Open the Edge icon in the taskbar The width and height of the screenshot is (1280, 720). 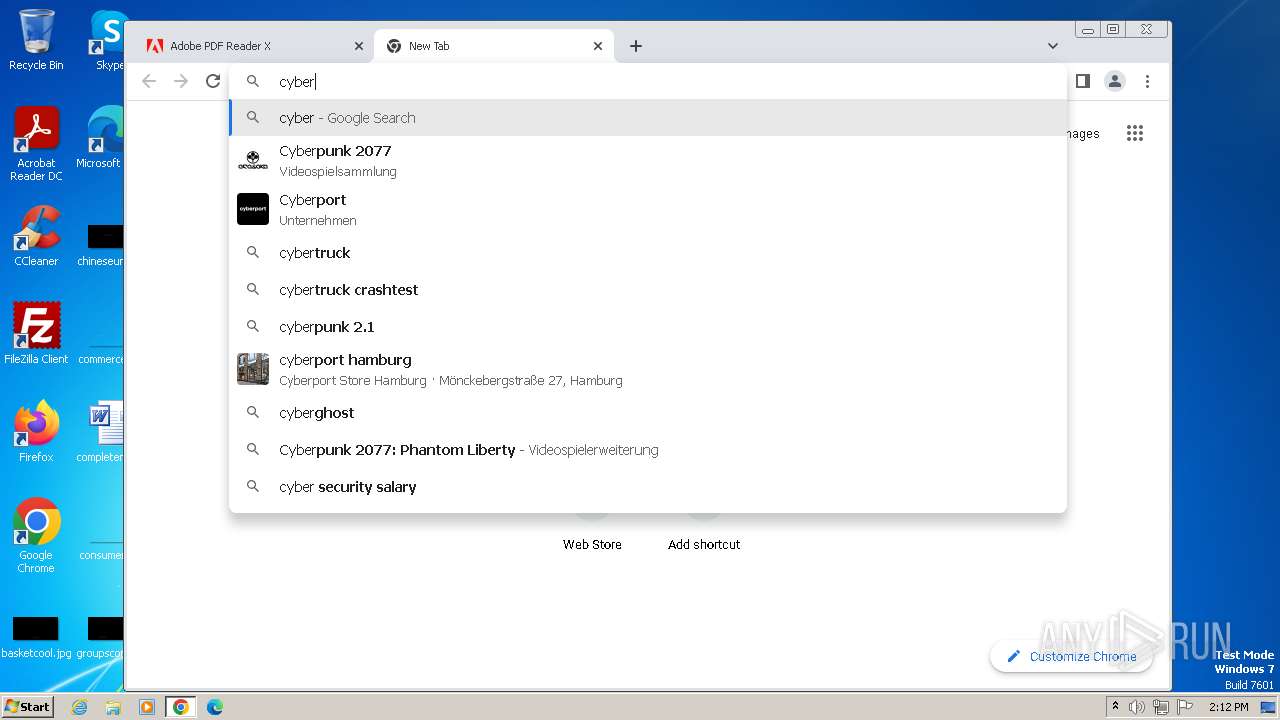pyautogui.click(x=214, y=707)
